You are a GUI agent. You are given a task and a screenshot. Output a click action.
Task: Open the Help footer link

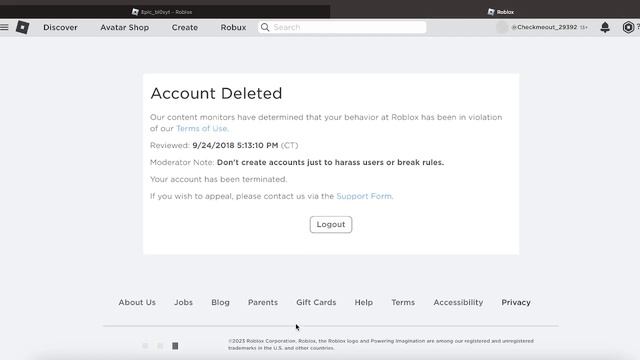pos(364,302)
